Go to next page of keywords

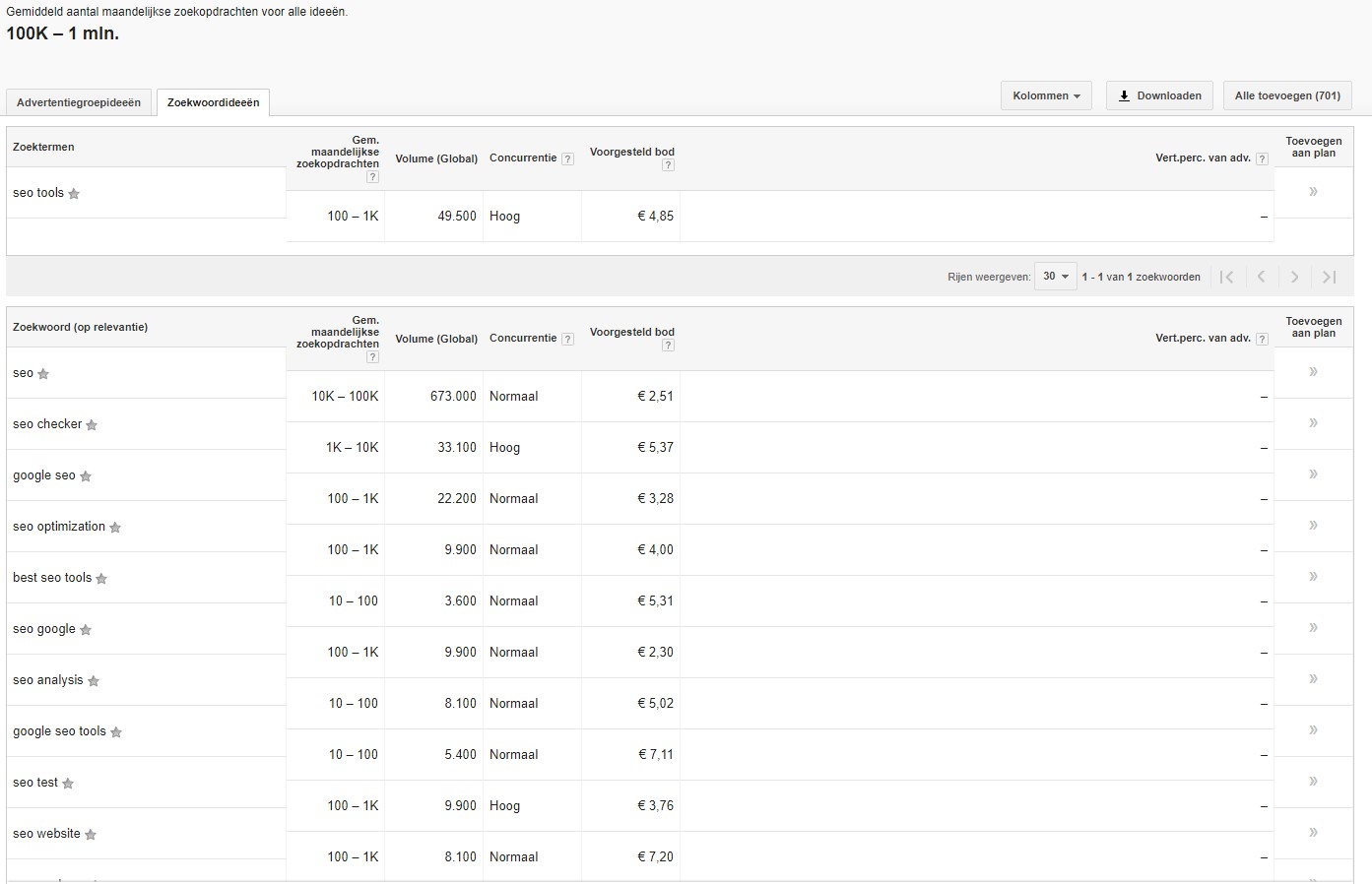(1295, 278)
